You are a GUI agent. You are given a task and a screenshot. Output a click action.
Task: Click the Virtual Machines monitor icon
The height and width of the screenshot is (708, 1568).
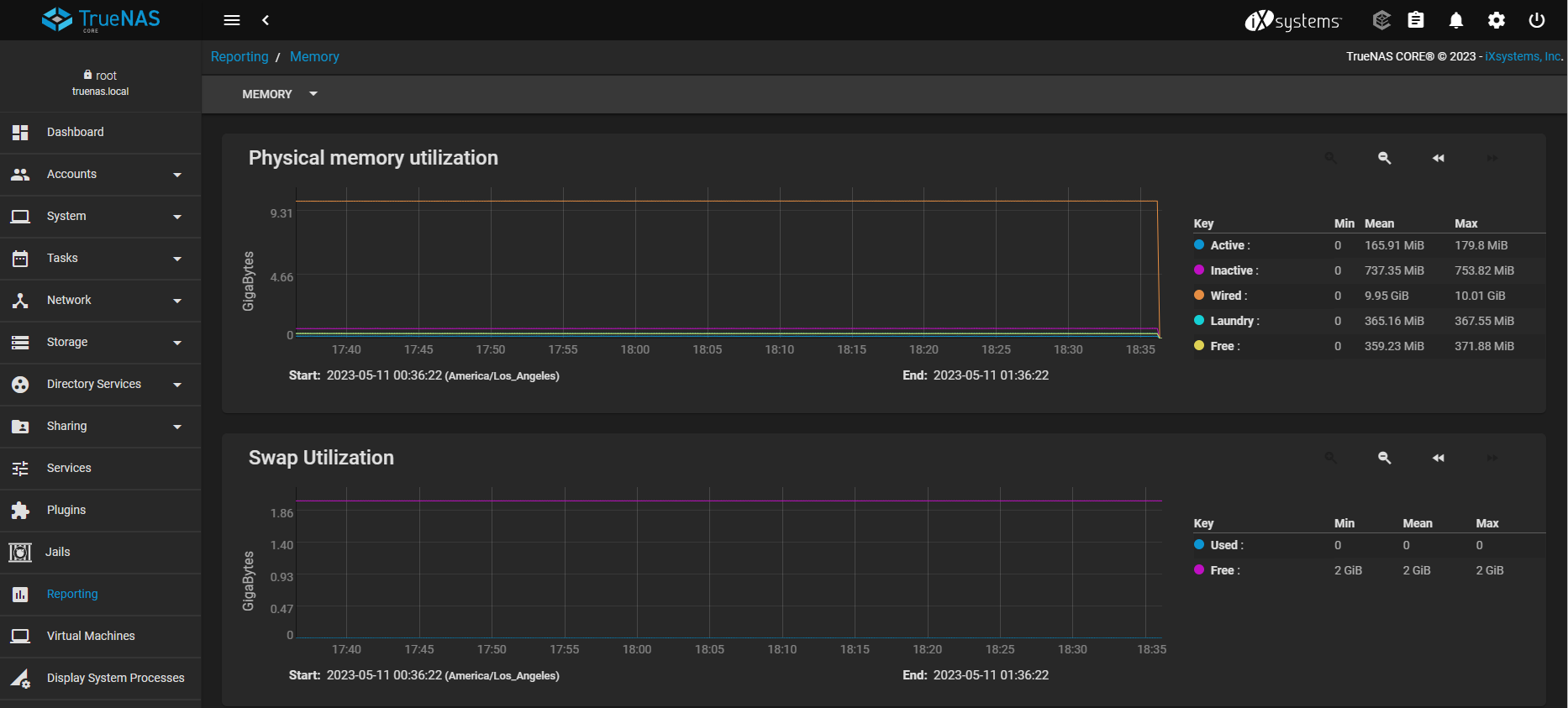coord(20,637)
